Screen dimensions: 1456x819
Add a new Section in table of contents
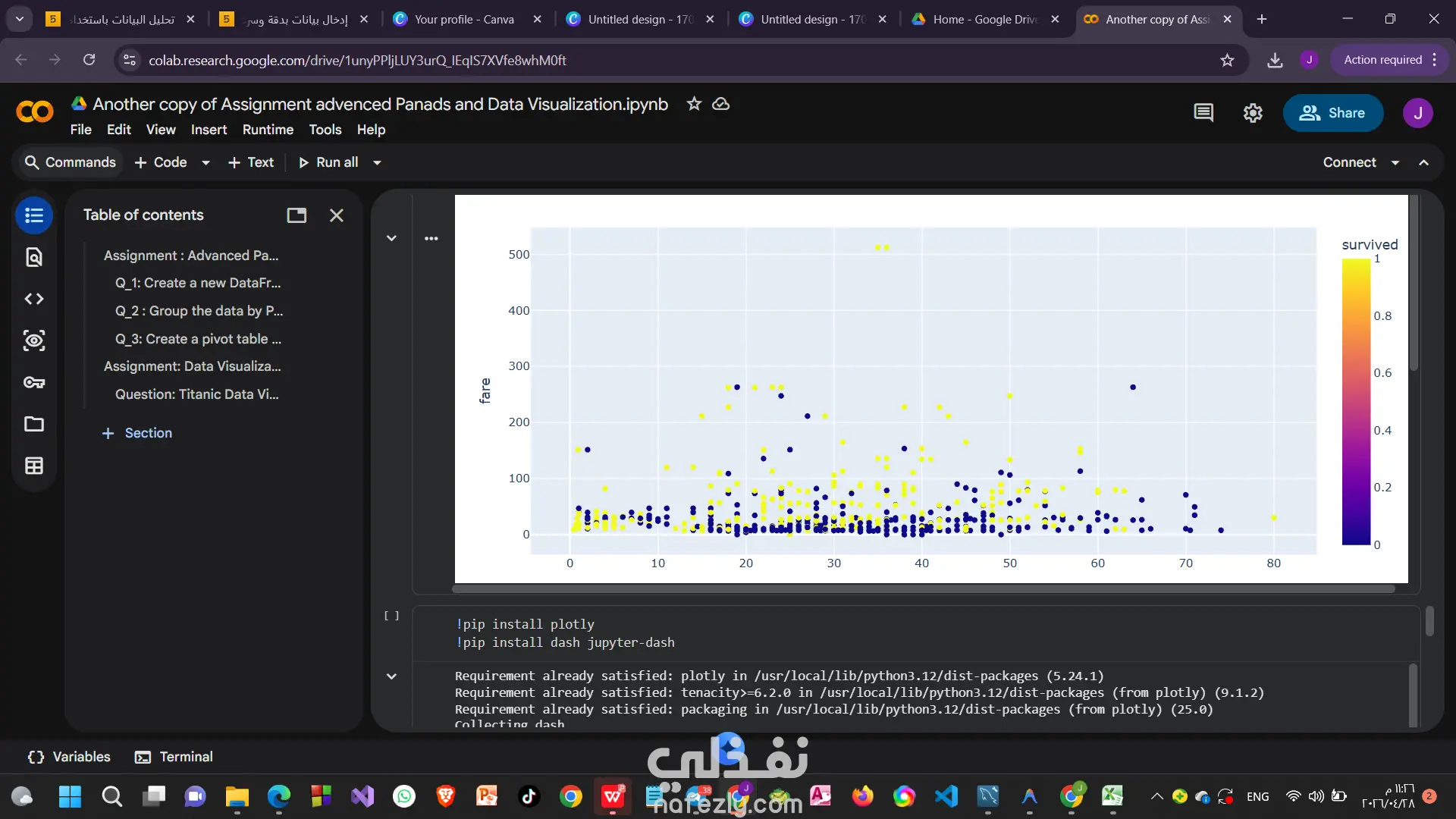click(x=137, y=433)
